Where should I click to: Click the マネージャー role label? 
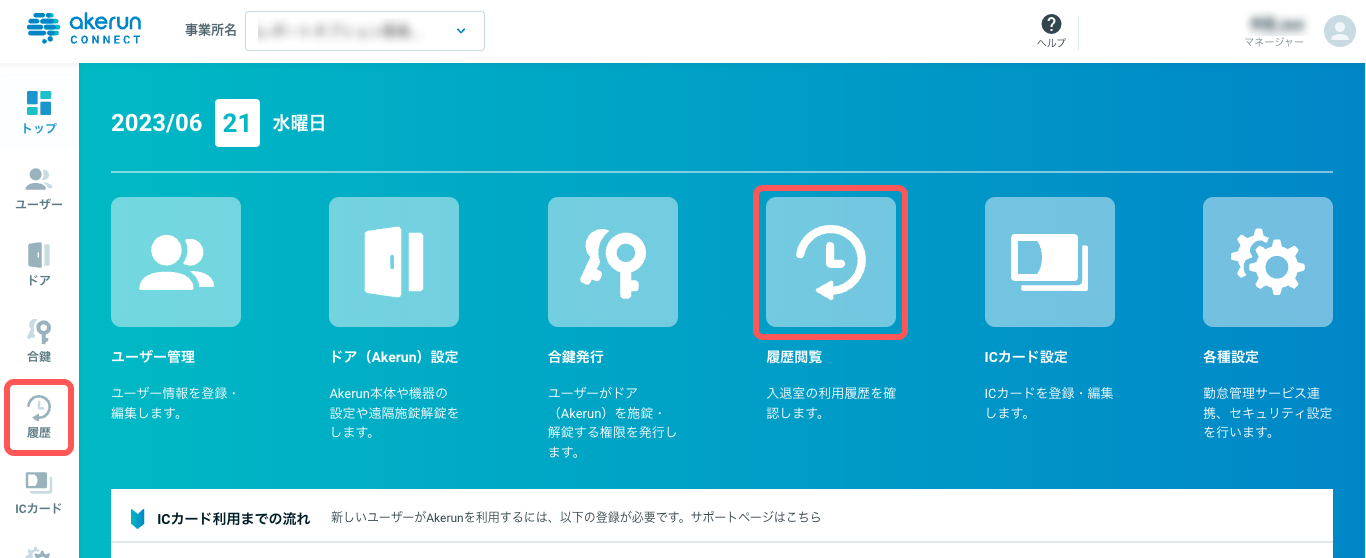(1274, 42)
